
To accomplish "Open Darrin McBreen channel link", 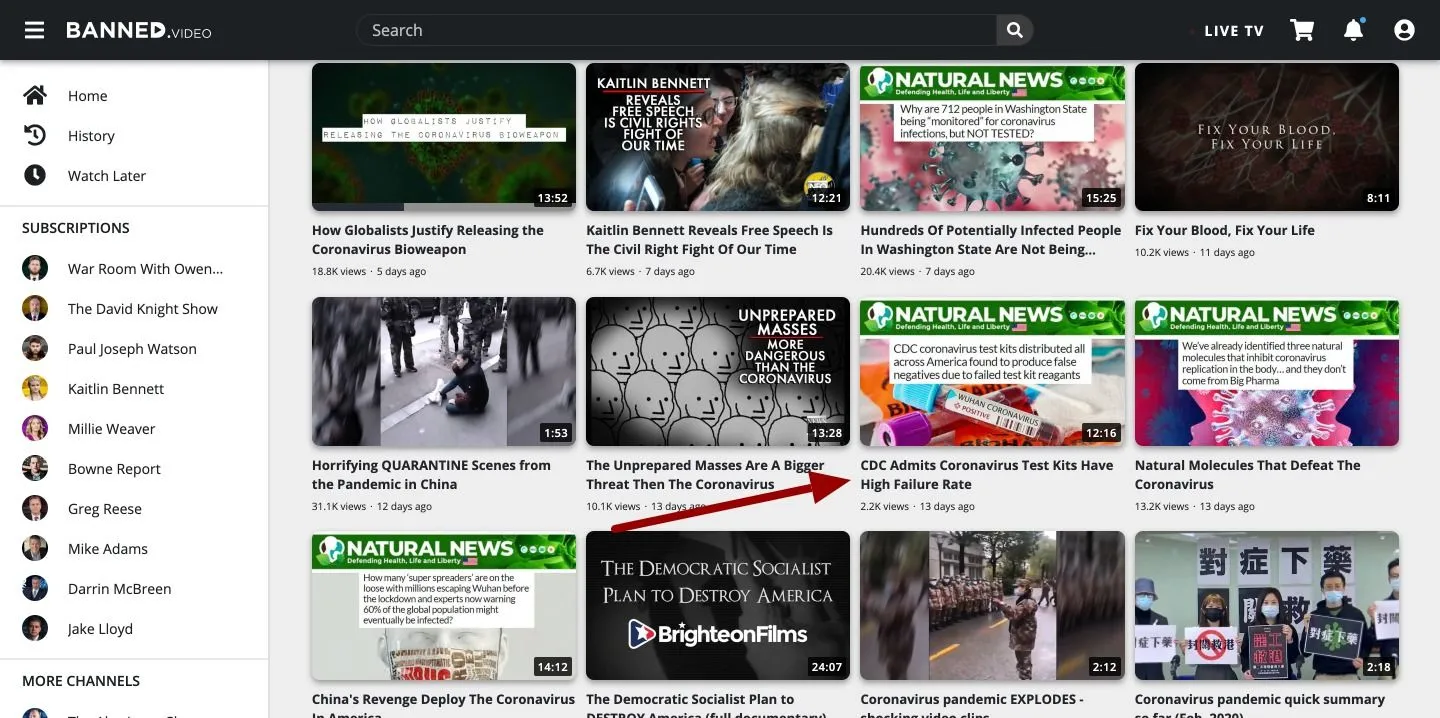I will [x=120, y=589].
